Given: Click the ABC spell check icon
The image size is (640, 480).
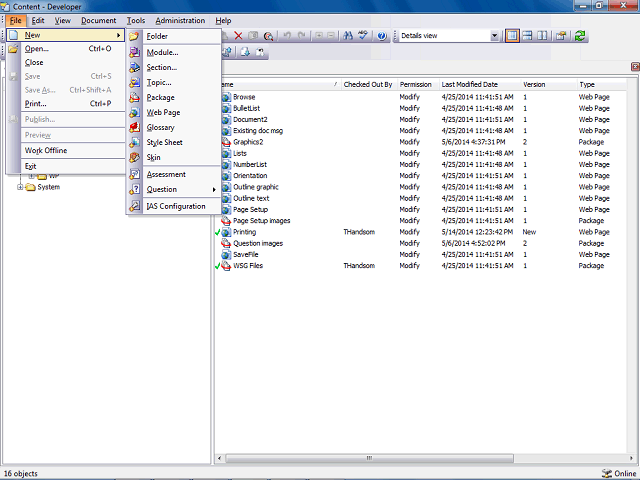Looking at the screenshot, I should pos(363,36).
